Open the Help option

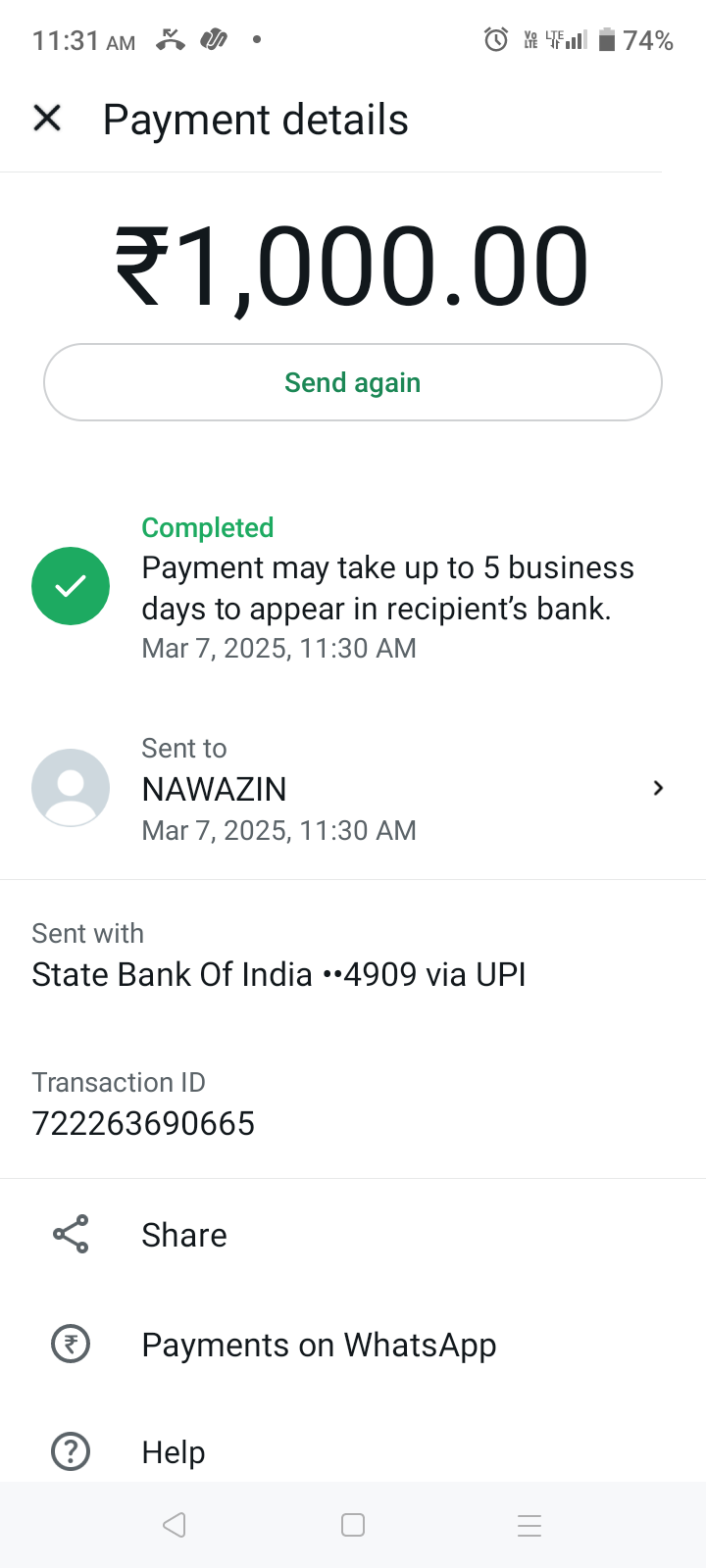(174, 1451)
